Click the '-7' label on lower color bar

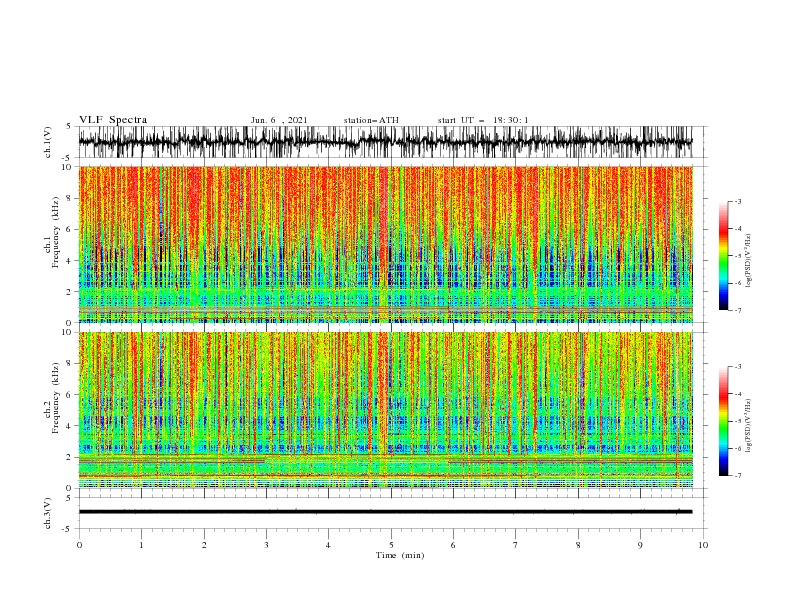737,476
